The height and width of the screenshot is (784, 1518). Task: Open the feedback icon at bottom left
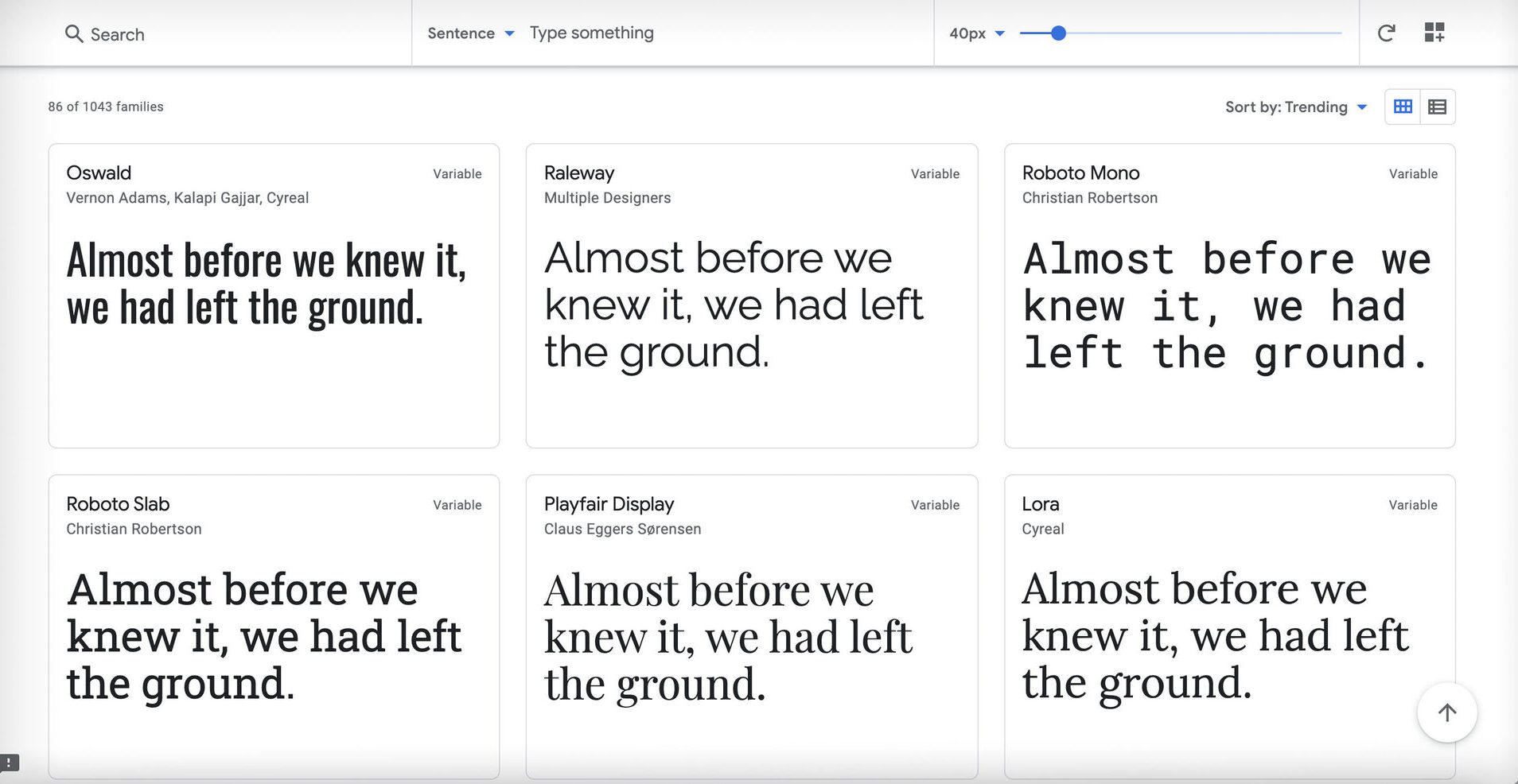(10, 763)
